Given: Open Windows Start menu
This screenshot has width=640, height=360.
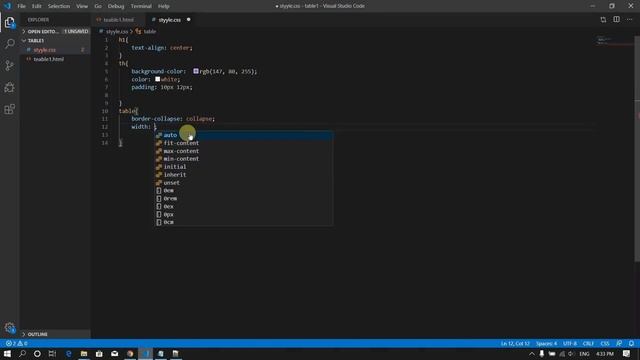Looking at the screenshot, I should pyautogui.click(x=7, y=354).
